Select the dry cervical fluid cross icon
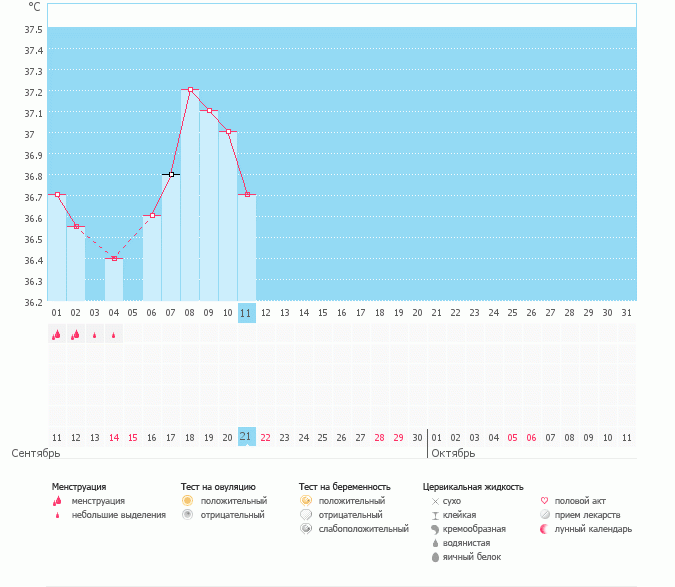 click(x=434, y=500)
